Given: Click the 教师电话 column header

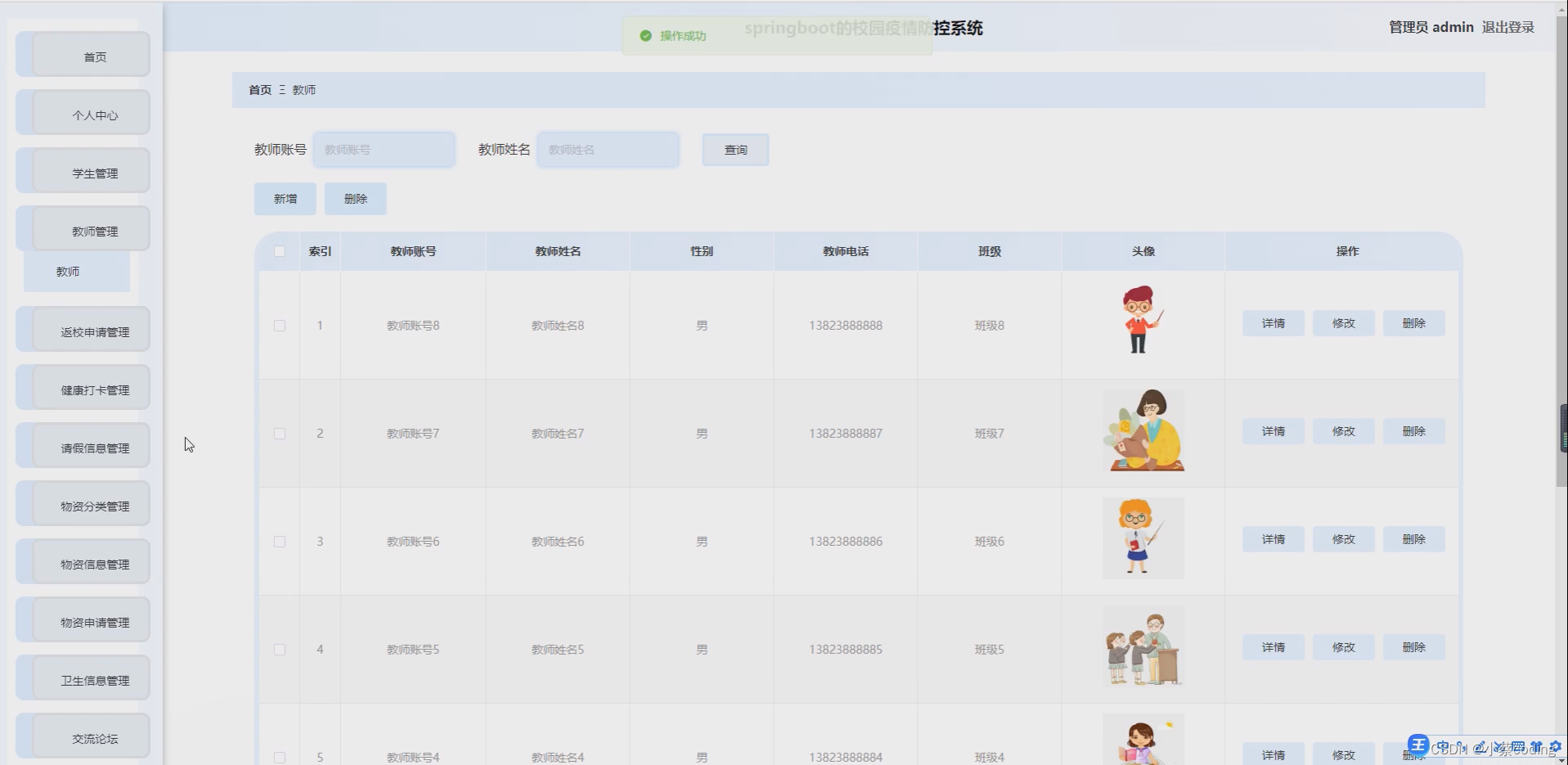Looking at the screenshot, I should click(846, 251).
